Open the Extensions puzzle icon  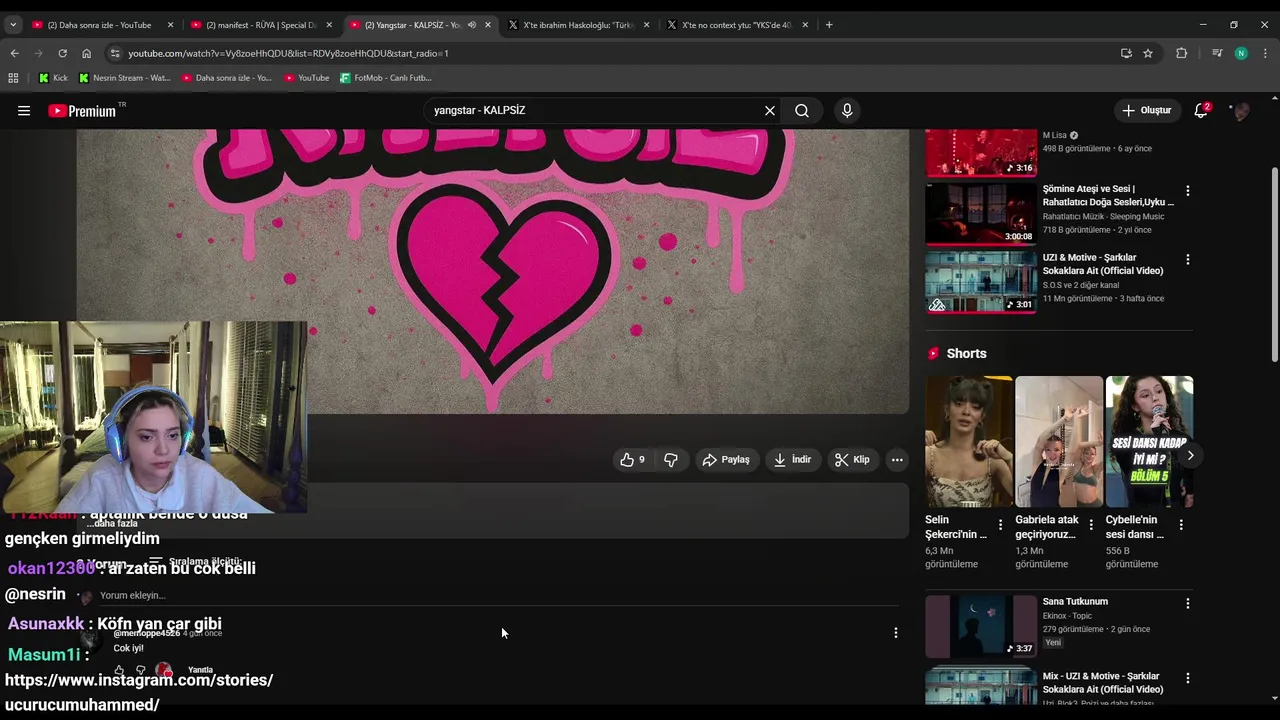point(1182,53)
